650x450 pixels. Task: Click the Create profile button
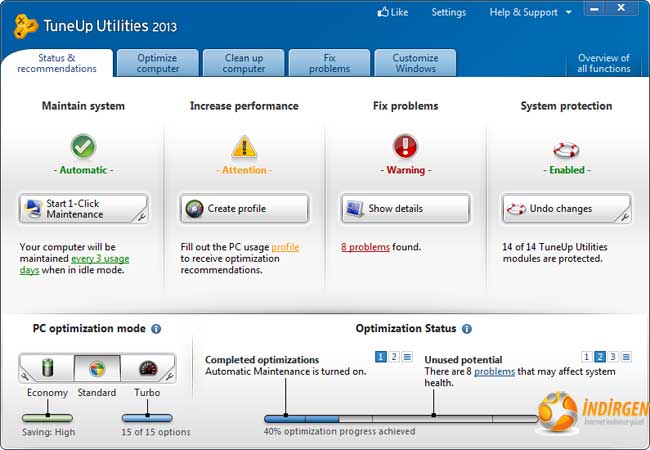click(x=244, y=208)
